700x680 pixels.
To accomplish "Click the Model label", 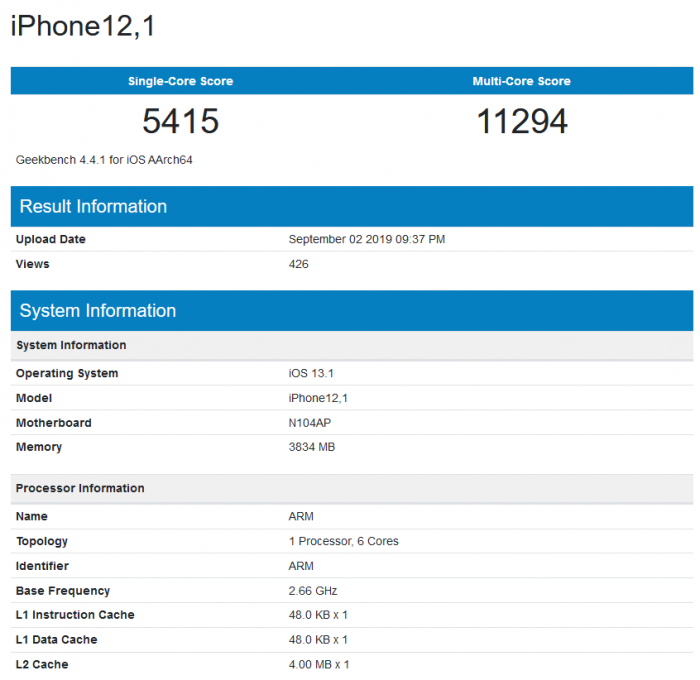I will coord(33,398).
